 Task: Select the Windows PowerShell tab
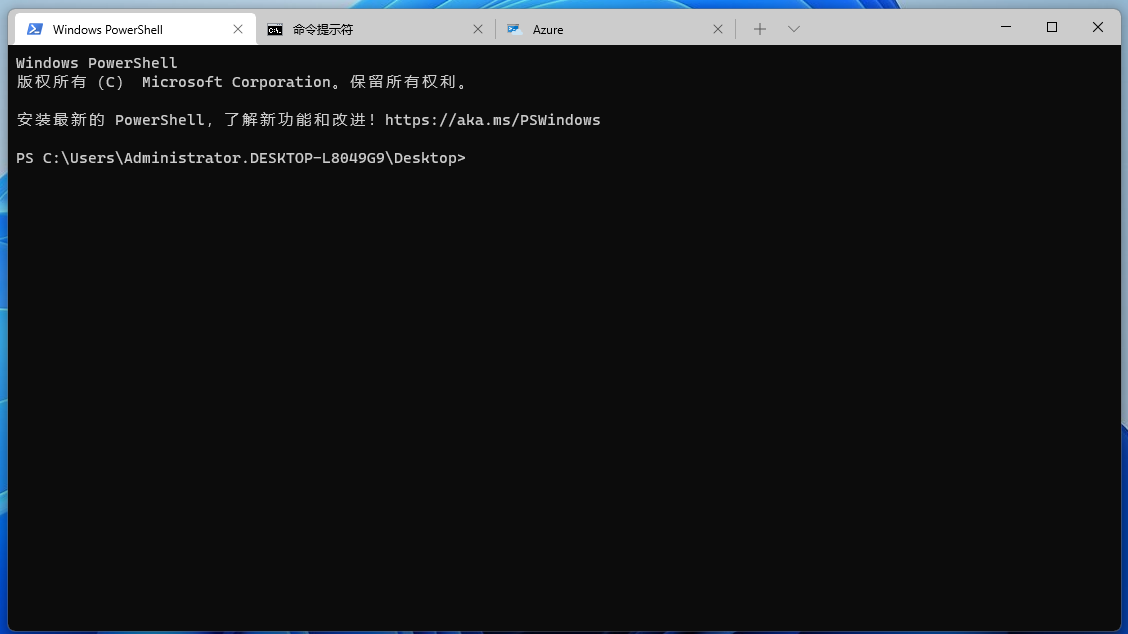[x=135, y=29]
